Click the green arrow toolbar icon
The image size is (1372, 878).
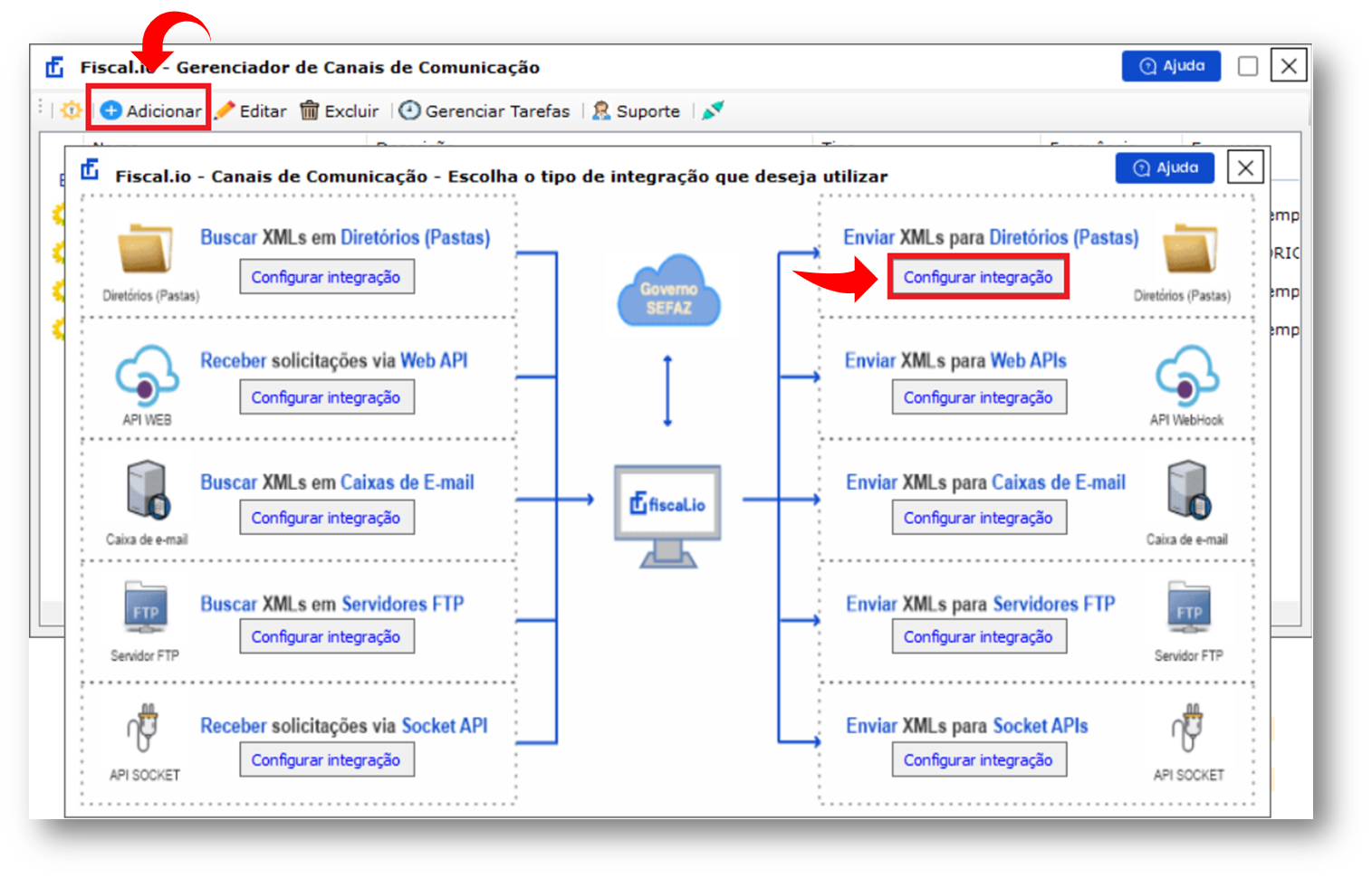click(x=713, y=110)
